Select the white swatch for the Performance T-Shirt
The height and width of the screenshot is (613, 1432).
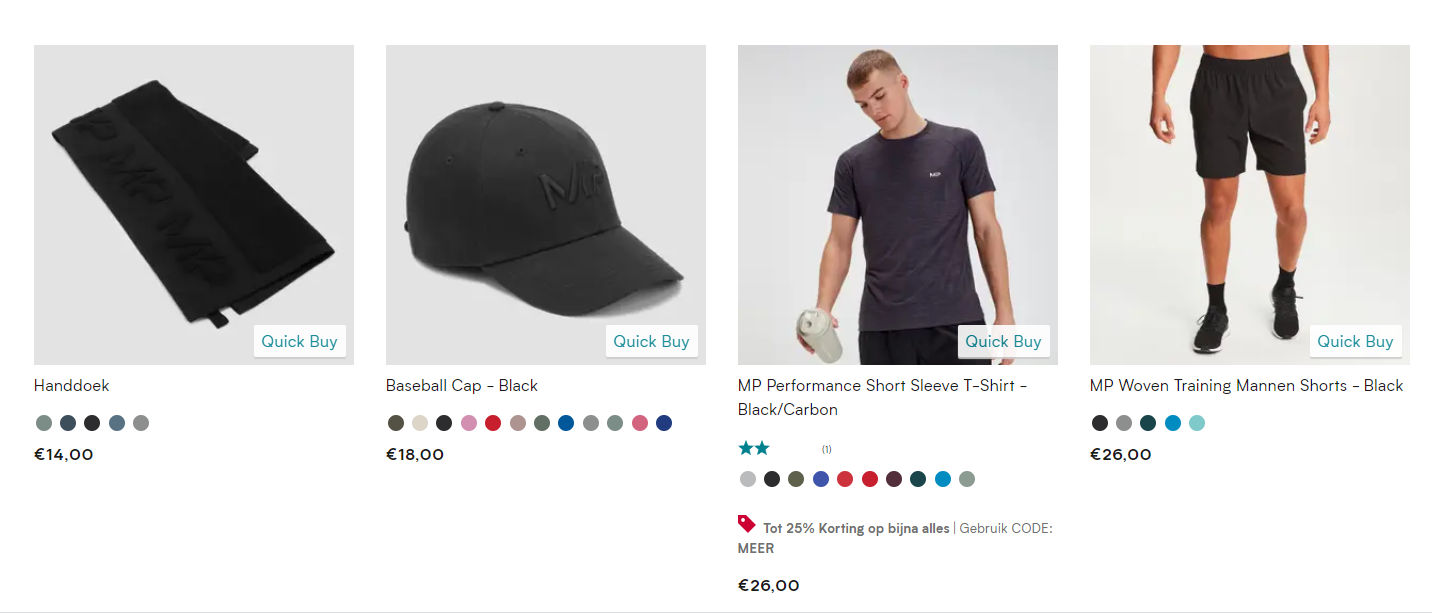(747, 479)
